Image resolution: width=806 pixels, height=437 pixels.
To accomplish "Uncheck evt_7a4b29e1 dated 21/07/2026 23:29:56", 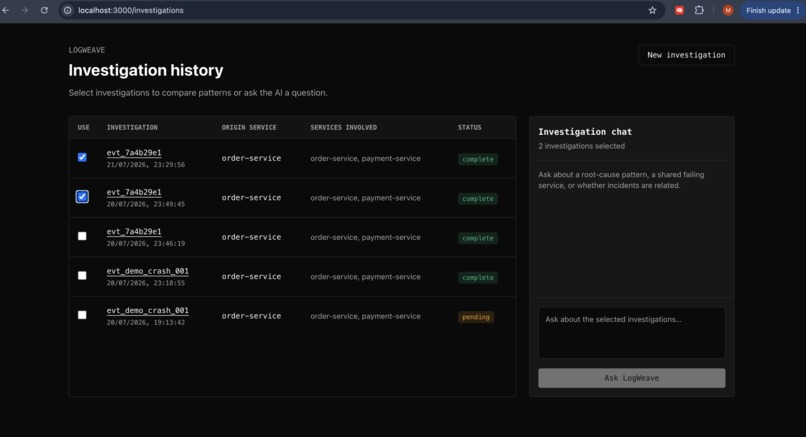I will click(82, 157).
